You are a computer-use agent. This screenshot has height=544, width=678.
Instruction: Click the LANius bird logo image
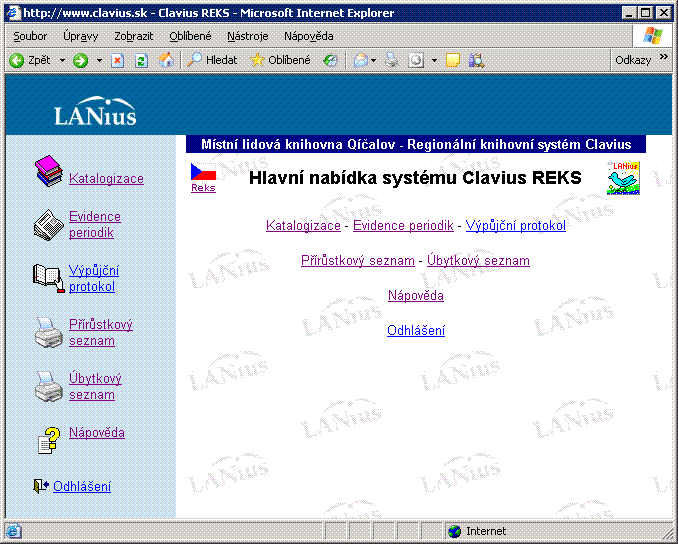pos(623,178)
